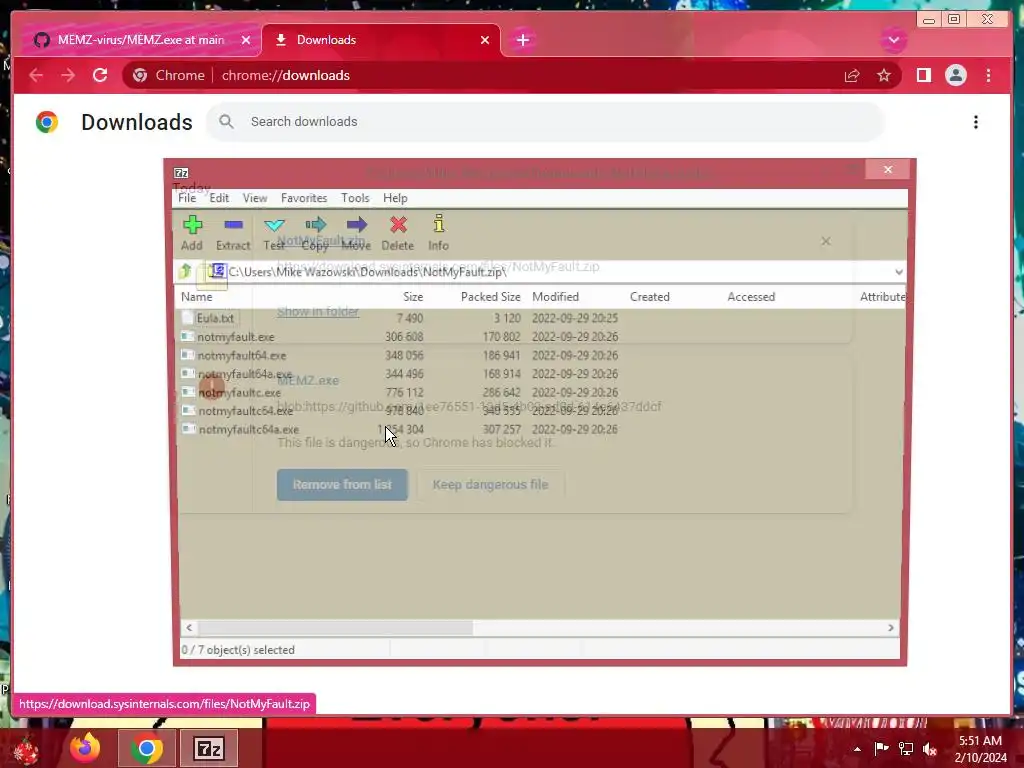Select notmyfaultc64a.exe in the file list
Viewport: 1024px width, 768px height.
pyautogui.click(x=400, y=429)
